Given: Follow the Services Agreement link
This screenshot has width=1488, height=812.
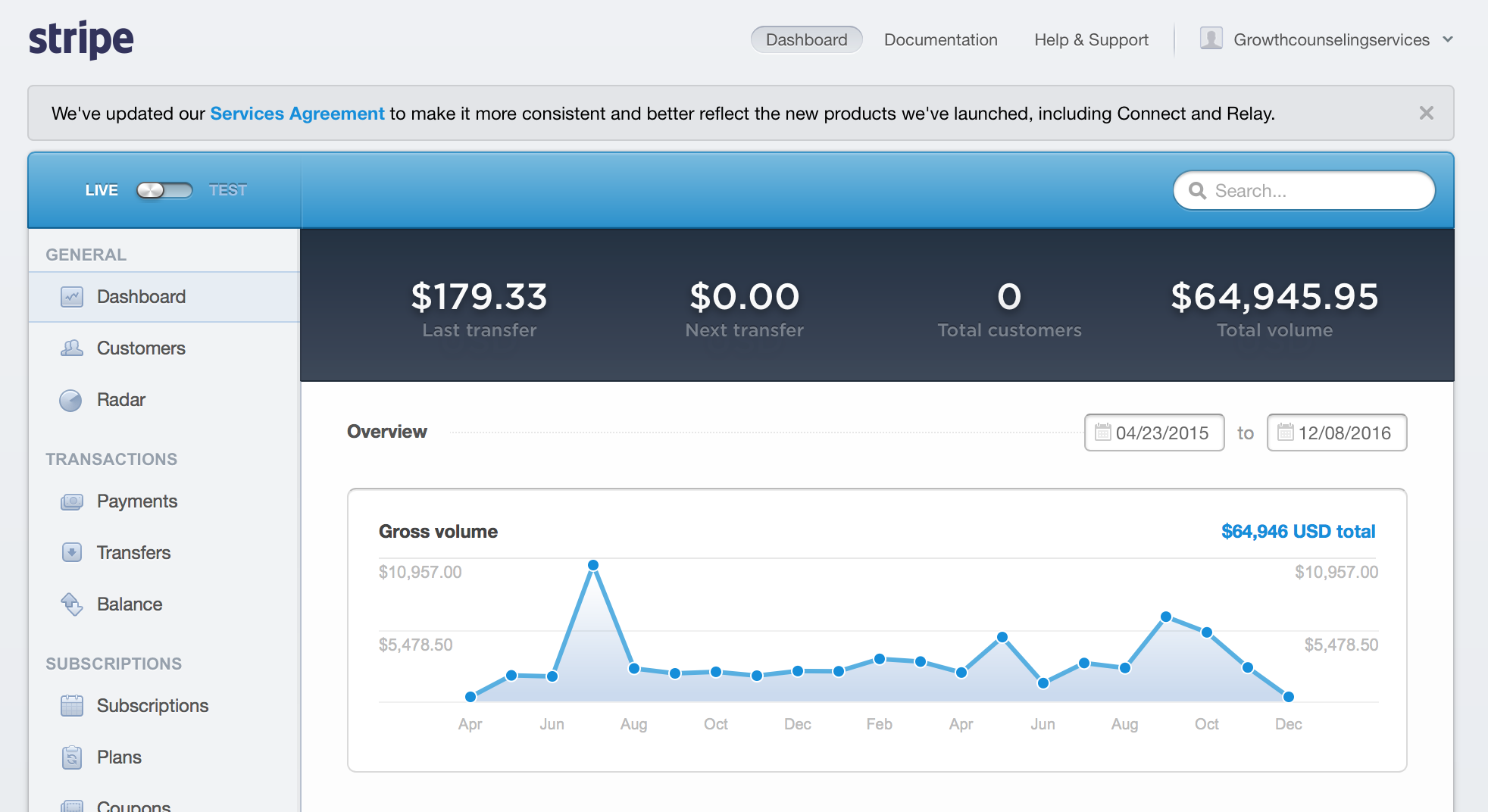Looking at the screenshot, I should point(297,113).
